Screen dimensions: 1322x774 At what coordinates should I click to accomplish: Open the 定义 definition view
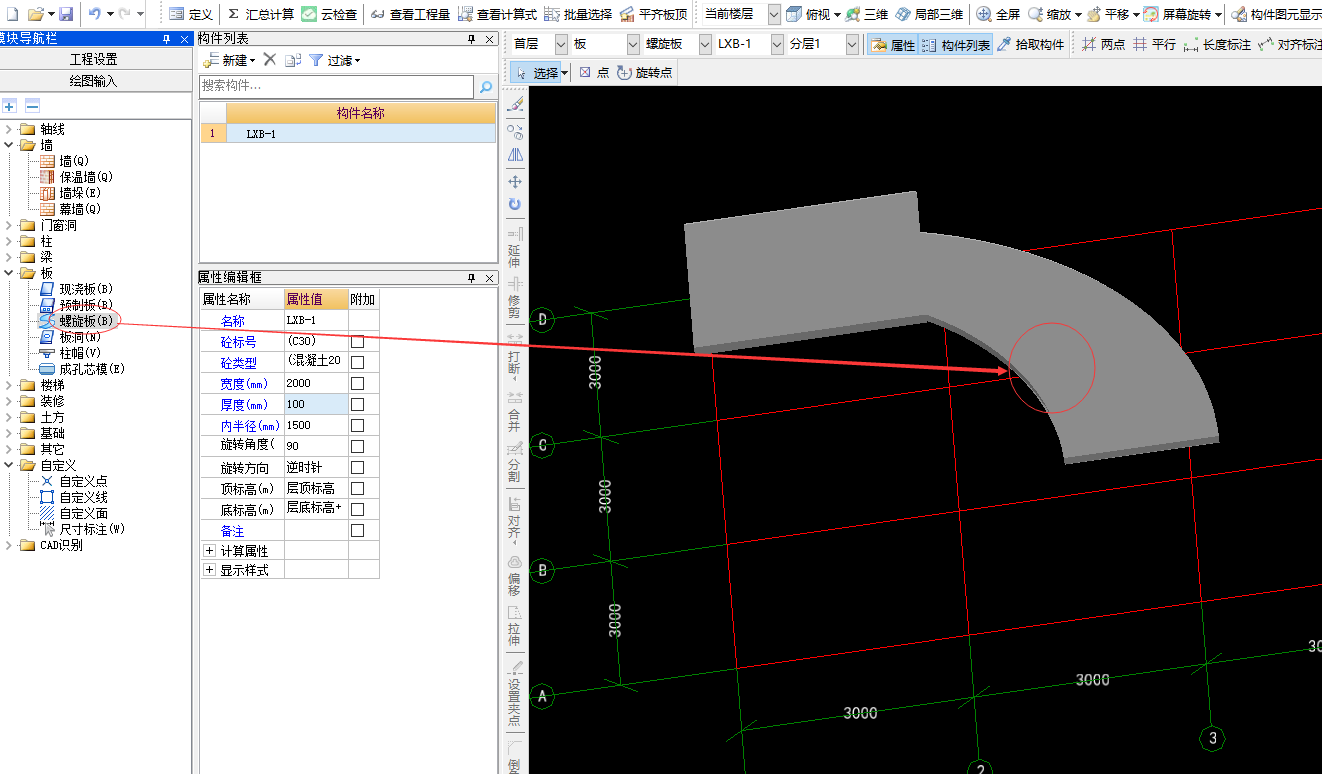pyautogui.click(x=191, y=14)
